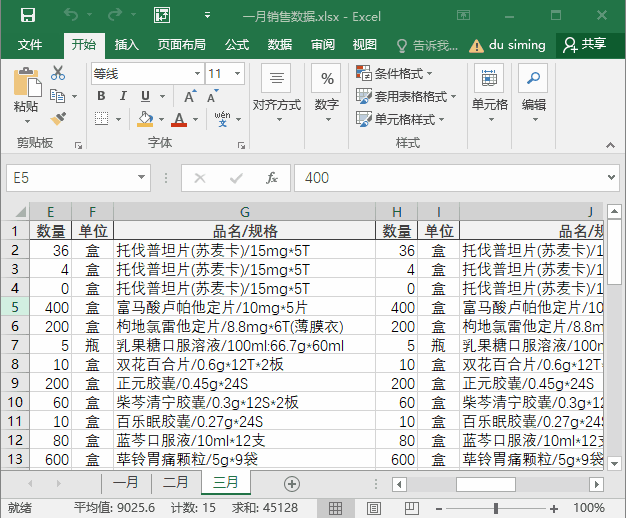Screen dimensions: 626x518
Task: Toggle Underline formatting
Action: 145,96
